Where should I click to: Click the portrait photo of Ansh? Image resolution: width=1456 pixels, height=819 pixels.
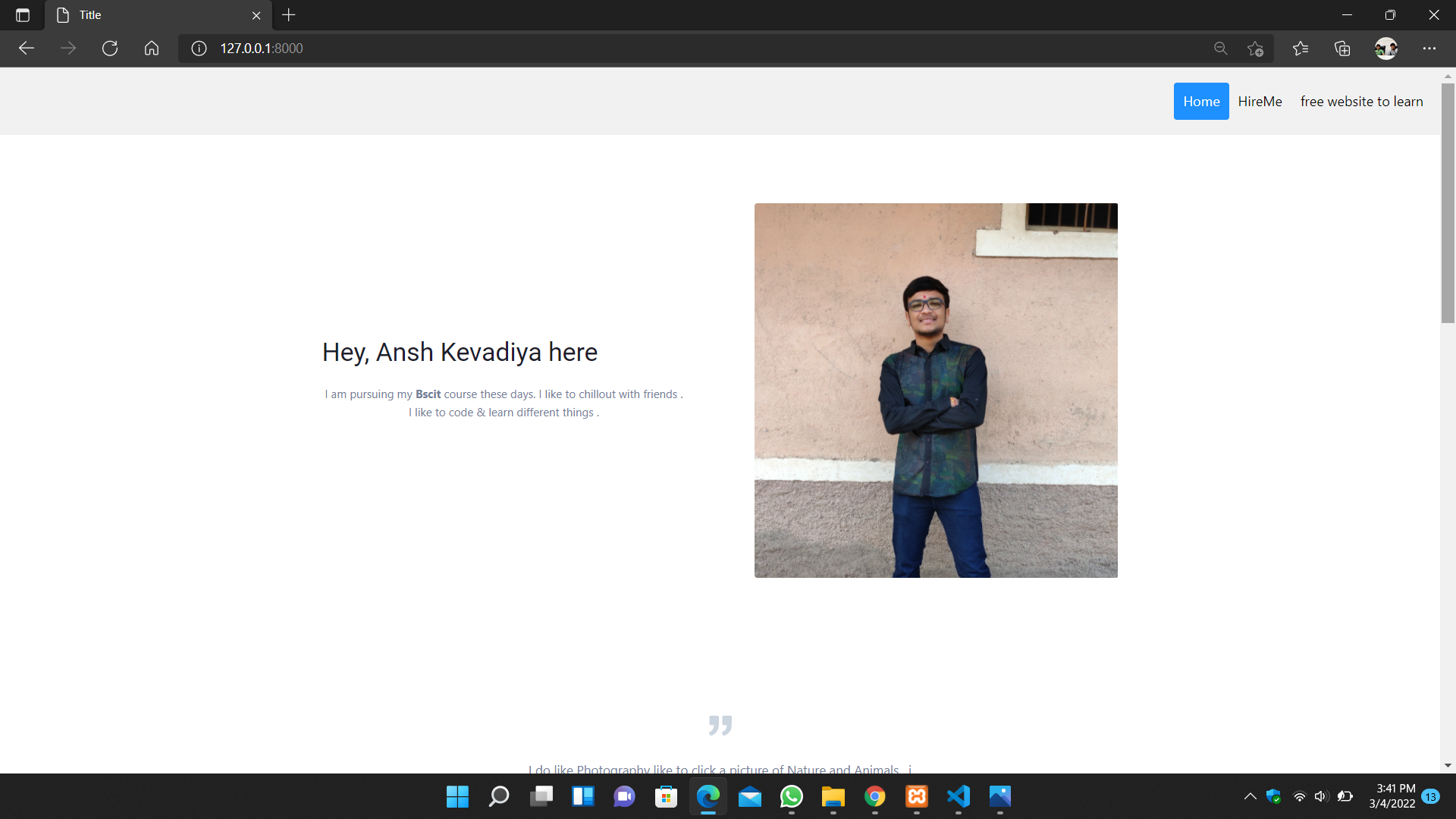(936, 391)
